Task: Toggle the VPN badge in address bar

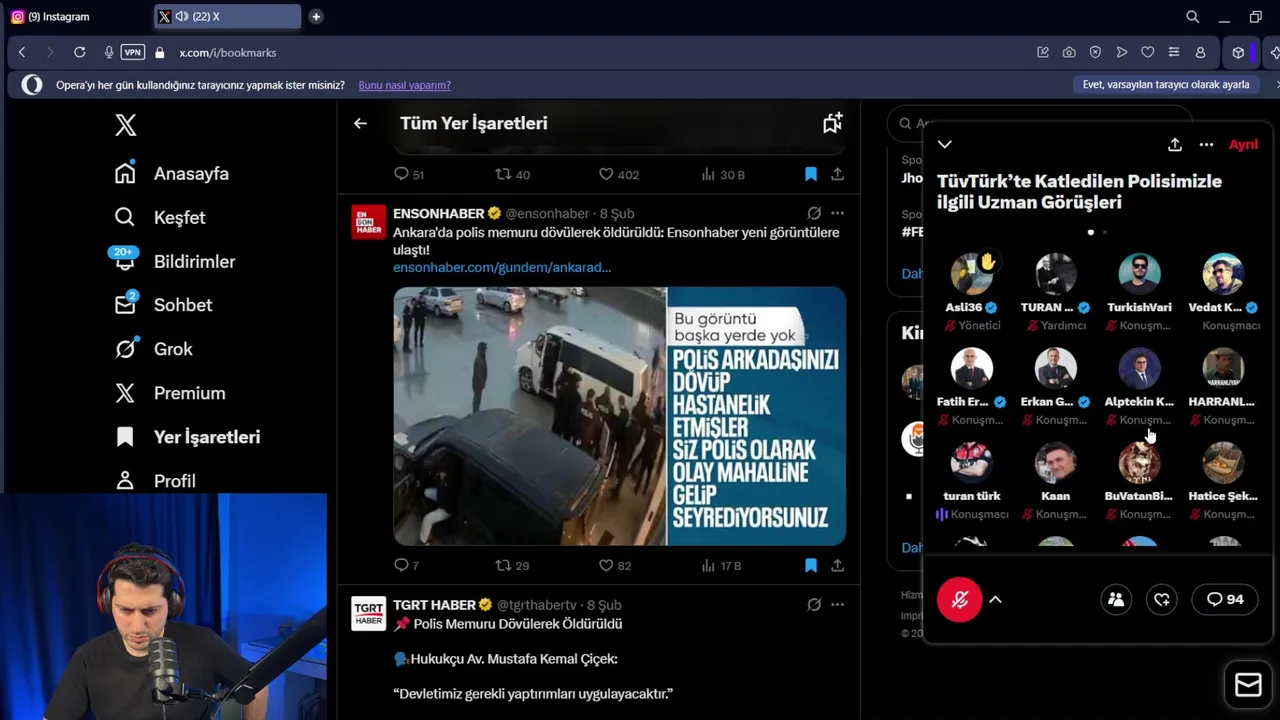Action: point(132,52)
